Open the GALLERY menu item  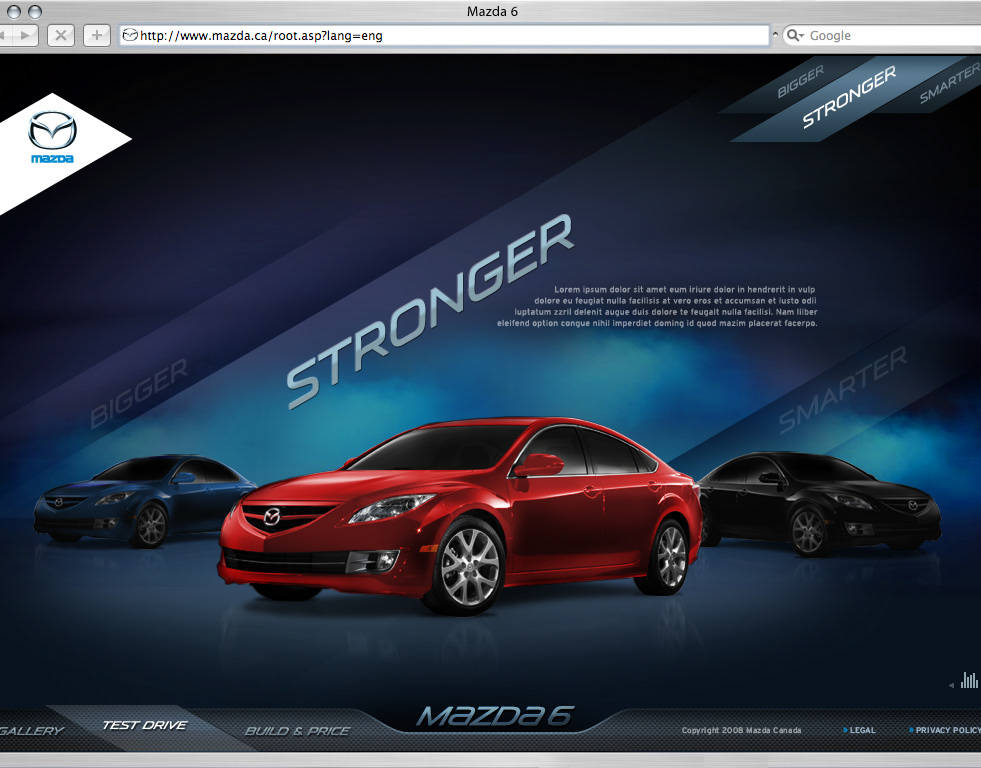[31, 730]
